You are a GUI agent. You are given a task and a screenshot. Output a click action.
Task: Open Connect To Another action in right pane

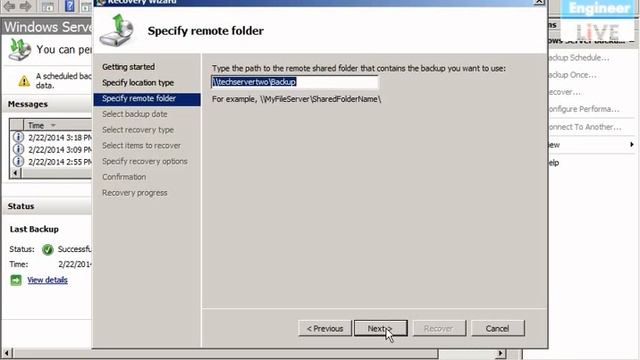pos(584,127)
